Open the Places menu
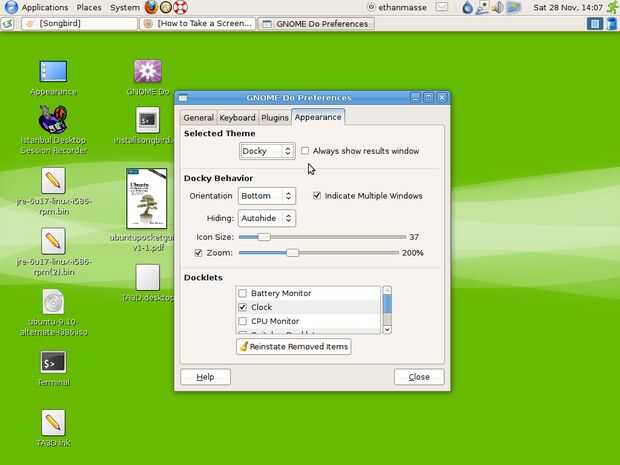This screenshot has width=620, height=465. click(x=89, y=7)
